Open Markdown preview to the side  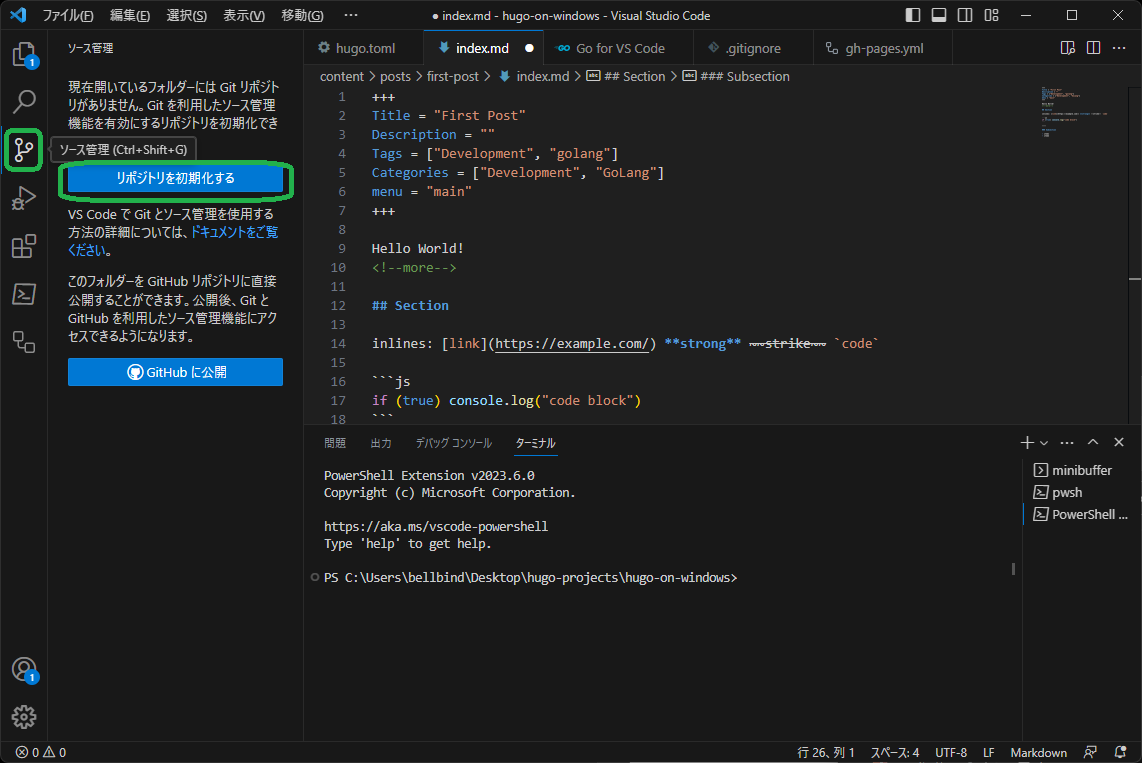tap(1068, 48)
